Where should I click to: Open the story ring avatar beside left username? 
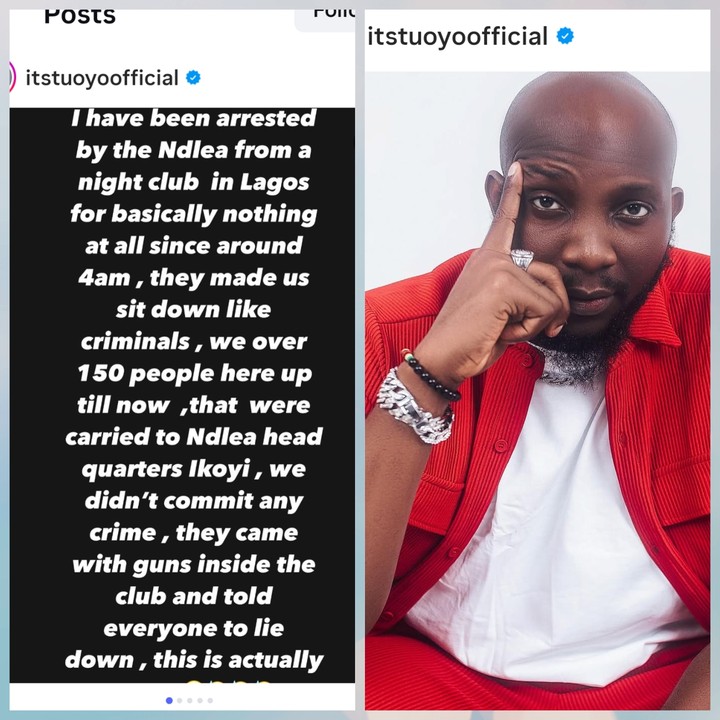[x=12, y=77]
